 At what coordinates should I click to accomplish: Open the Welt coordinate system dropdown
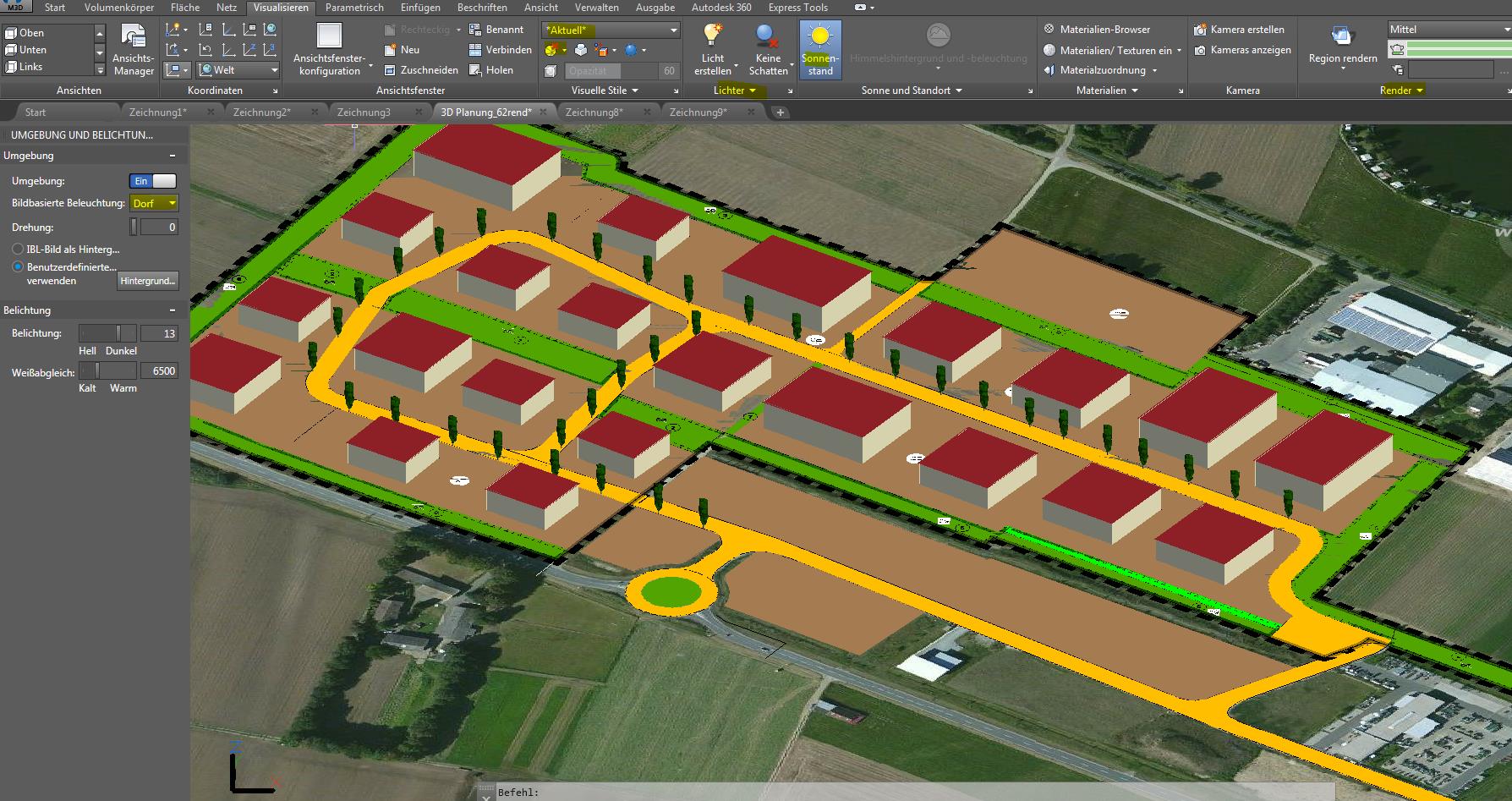[x=238, y=70]
